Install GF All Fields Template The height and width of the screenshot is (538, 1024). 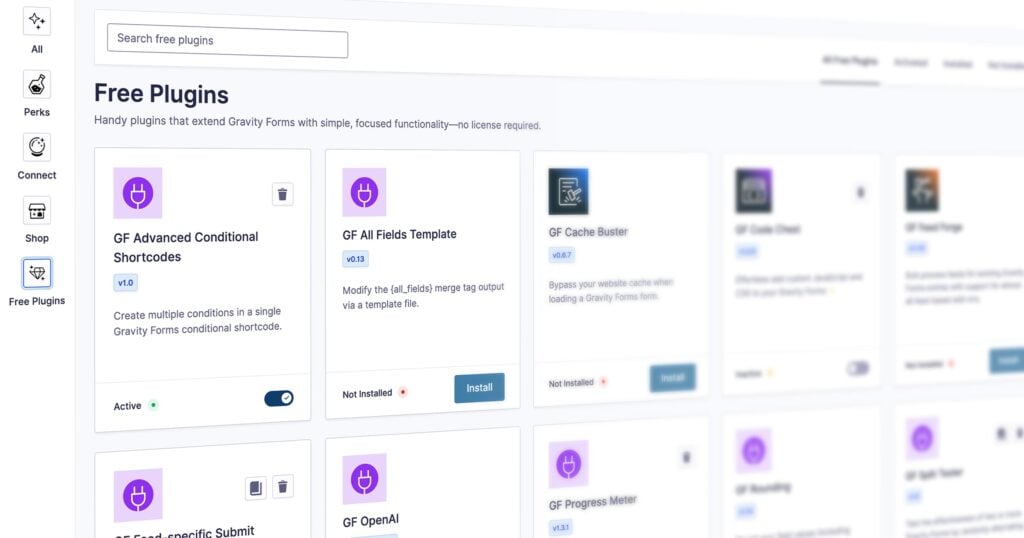(479, 388)
